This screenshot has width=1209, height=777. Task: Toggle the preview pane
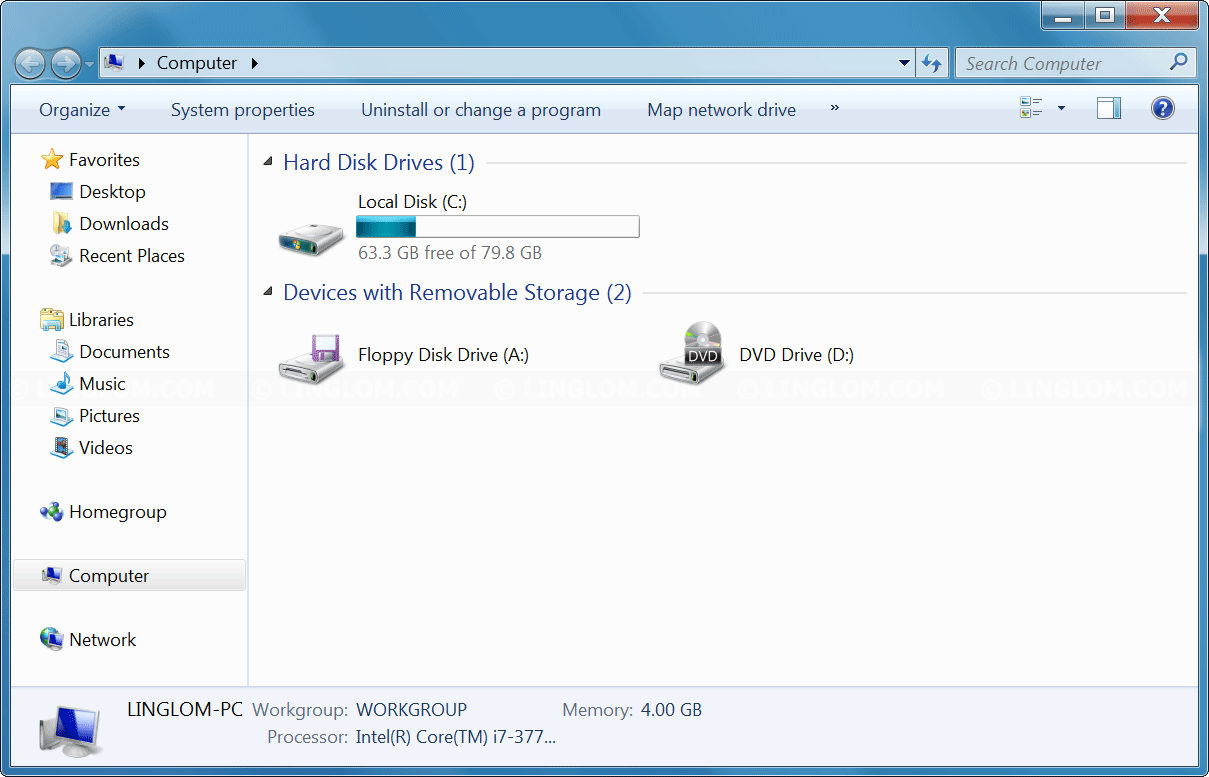point(1108,107)
